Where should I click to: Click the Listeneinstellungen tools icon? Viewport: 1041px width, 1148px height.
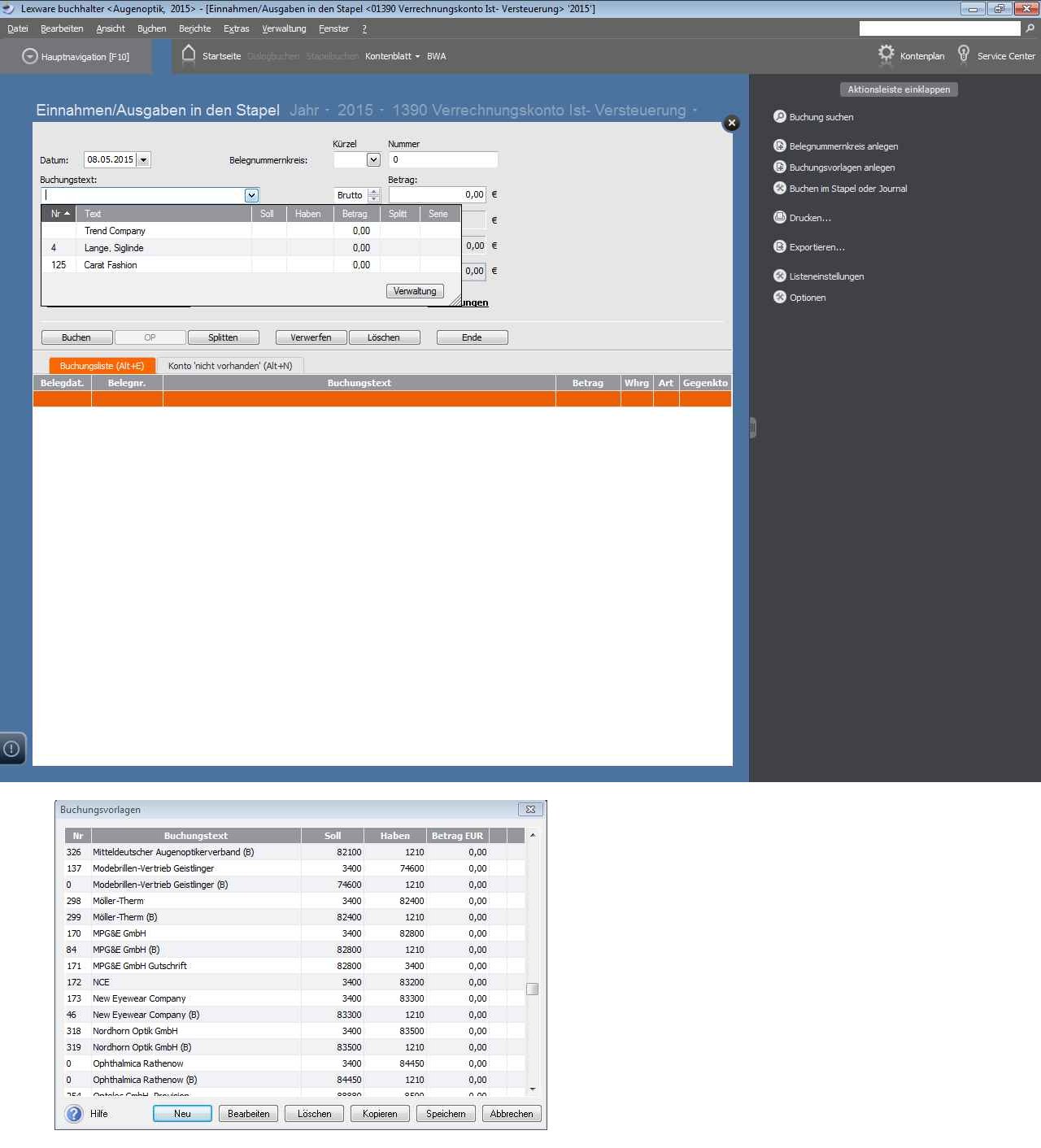(779, 276)
